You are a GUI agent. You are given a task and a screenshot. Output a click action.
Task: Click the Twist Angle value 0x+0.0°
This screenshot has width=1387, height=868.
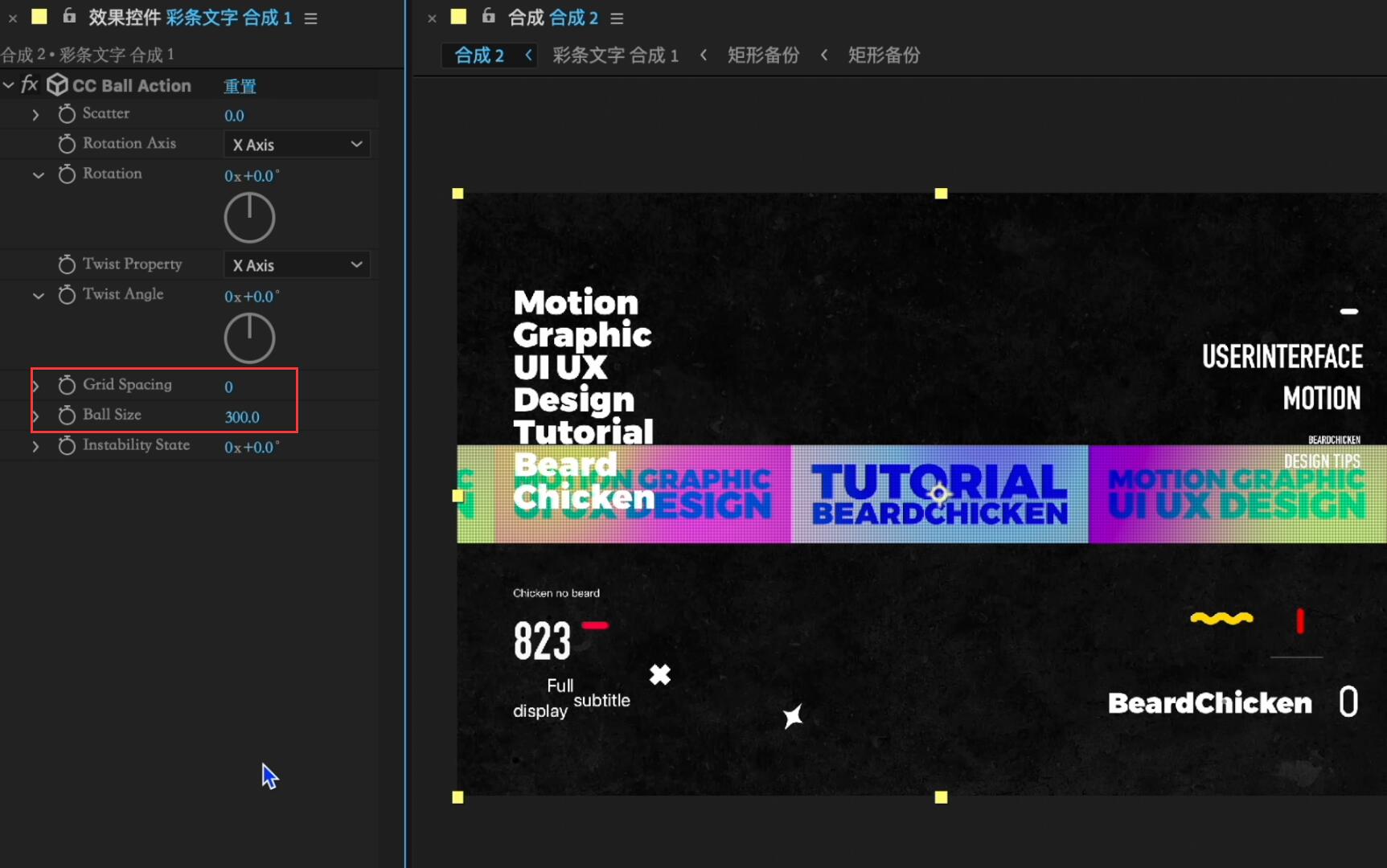(252, 296)
